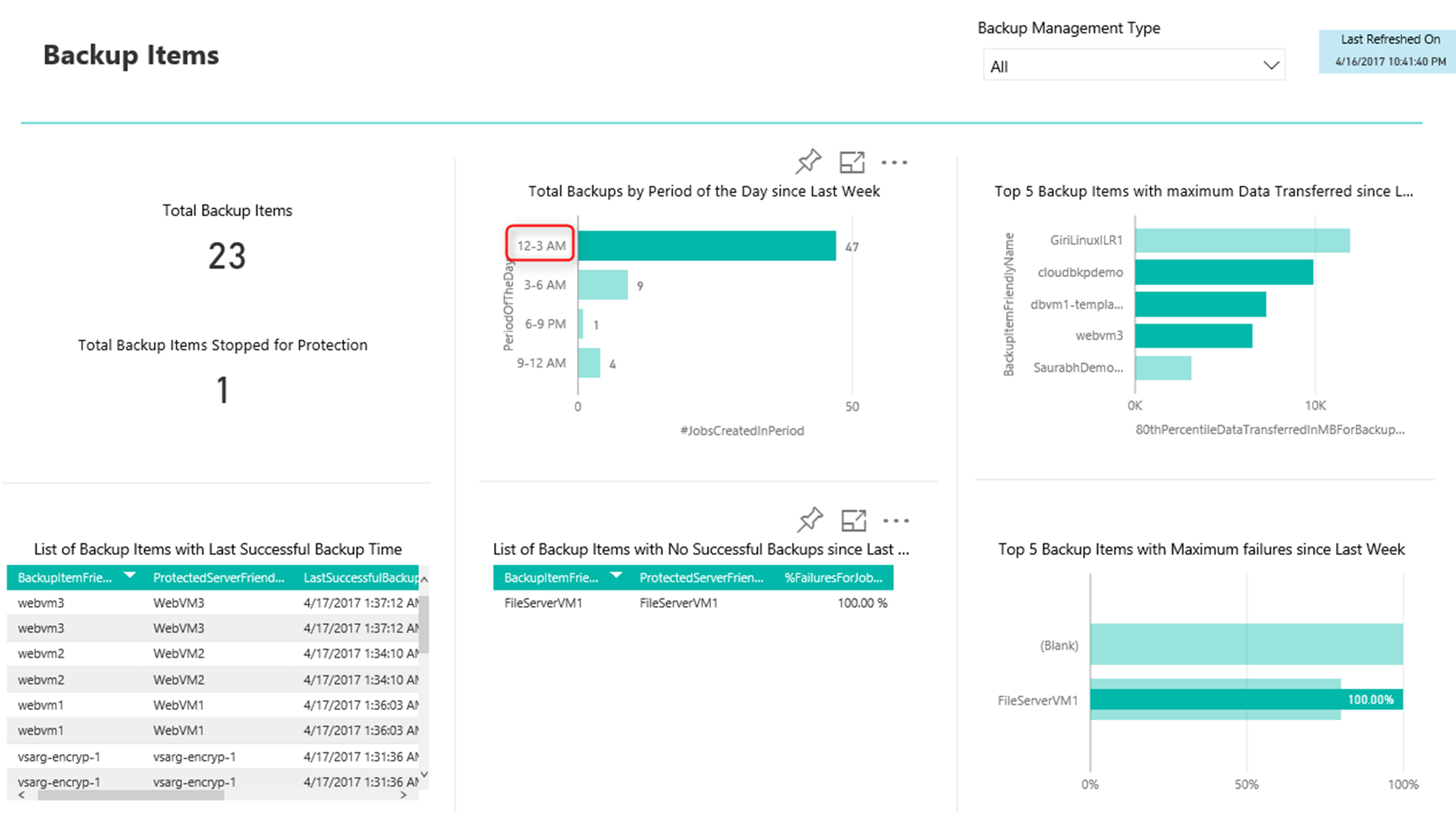Click sort arrow on BackupItemFrie... column in left table

[x=129, y=576]
